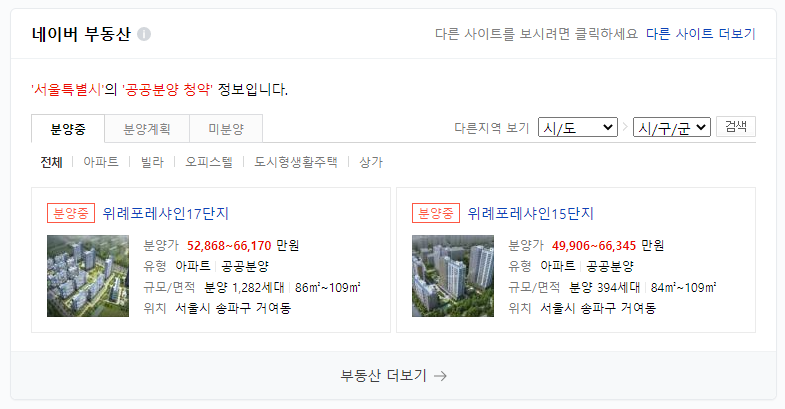Select the 전체 filter
This screenshot has width=785, height=409.
(x=52, y=162)
